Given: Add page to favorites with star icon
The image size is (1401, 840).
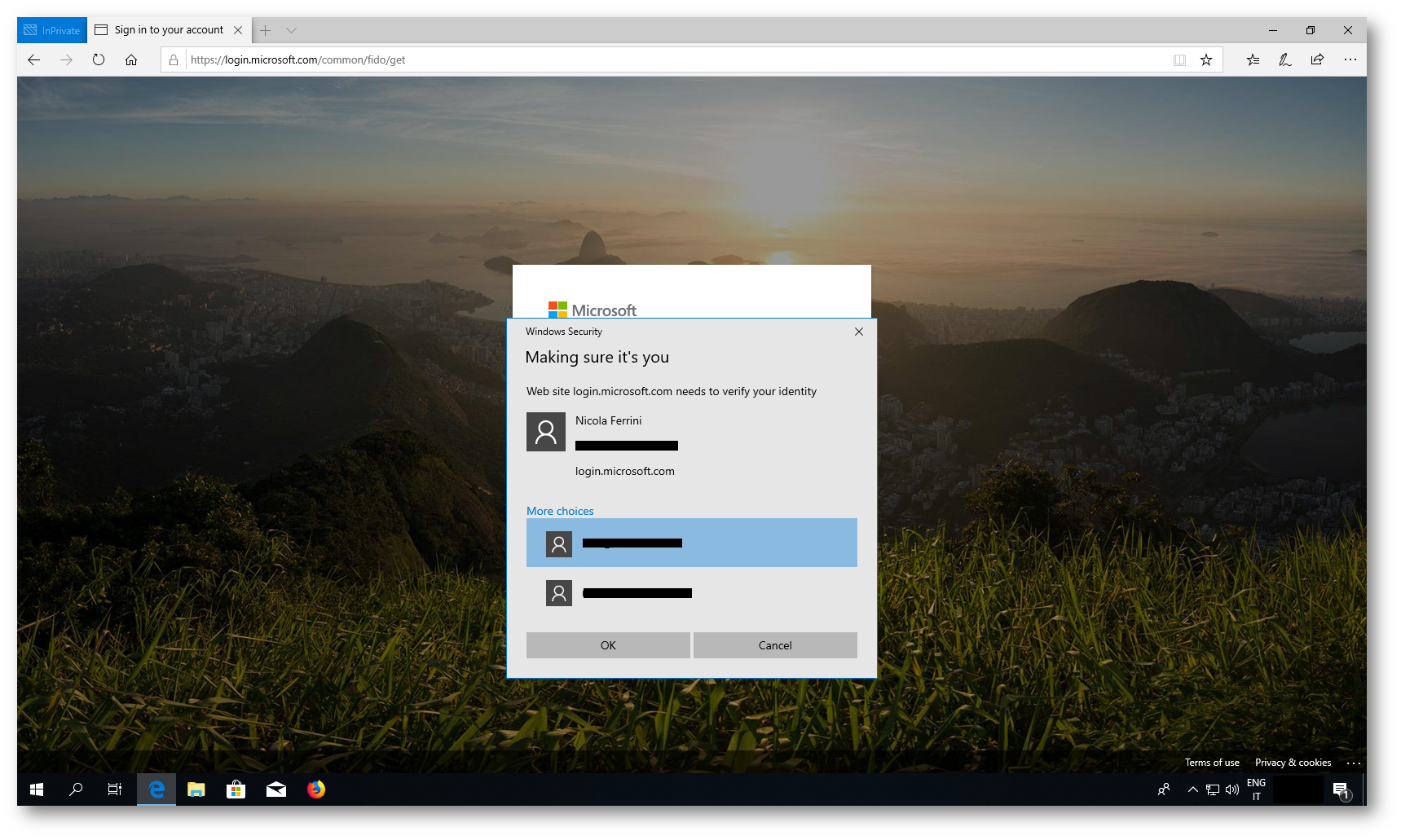Looking at the screenshot, I should click(x=1206, y=59).
